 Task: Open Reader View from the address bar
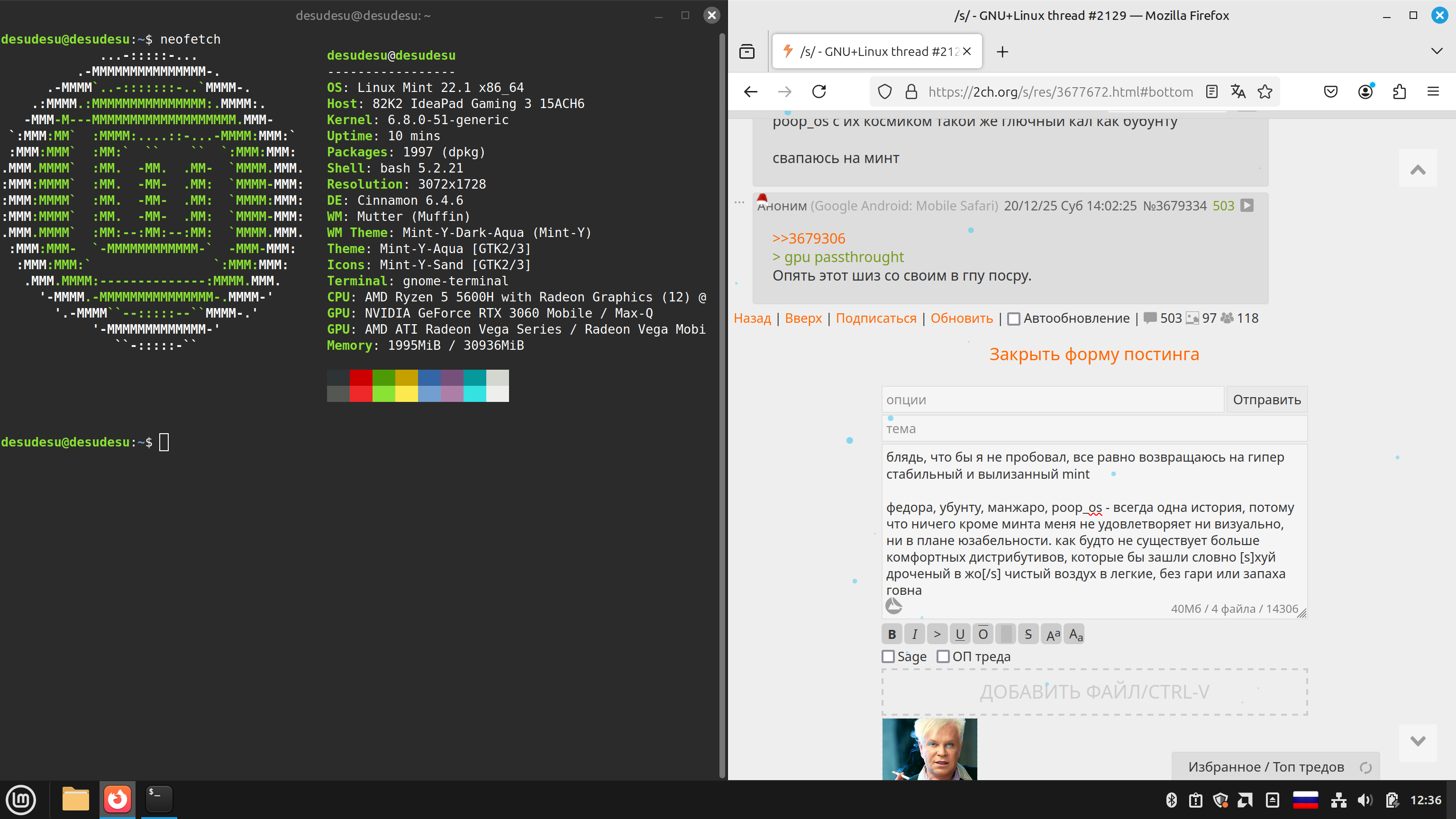1211,91
